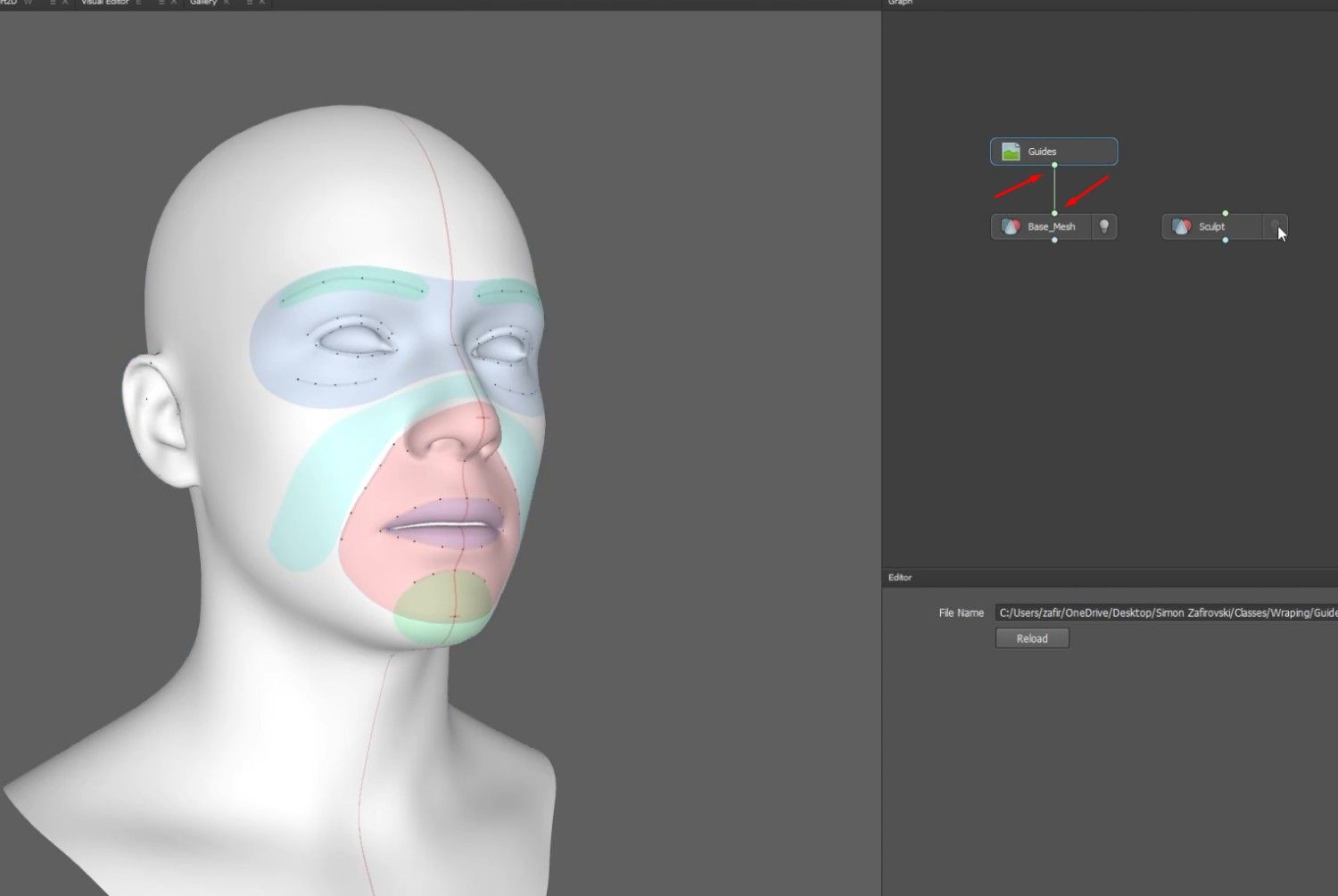
Task: Click the "File Name" label
Action: 962,612
